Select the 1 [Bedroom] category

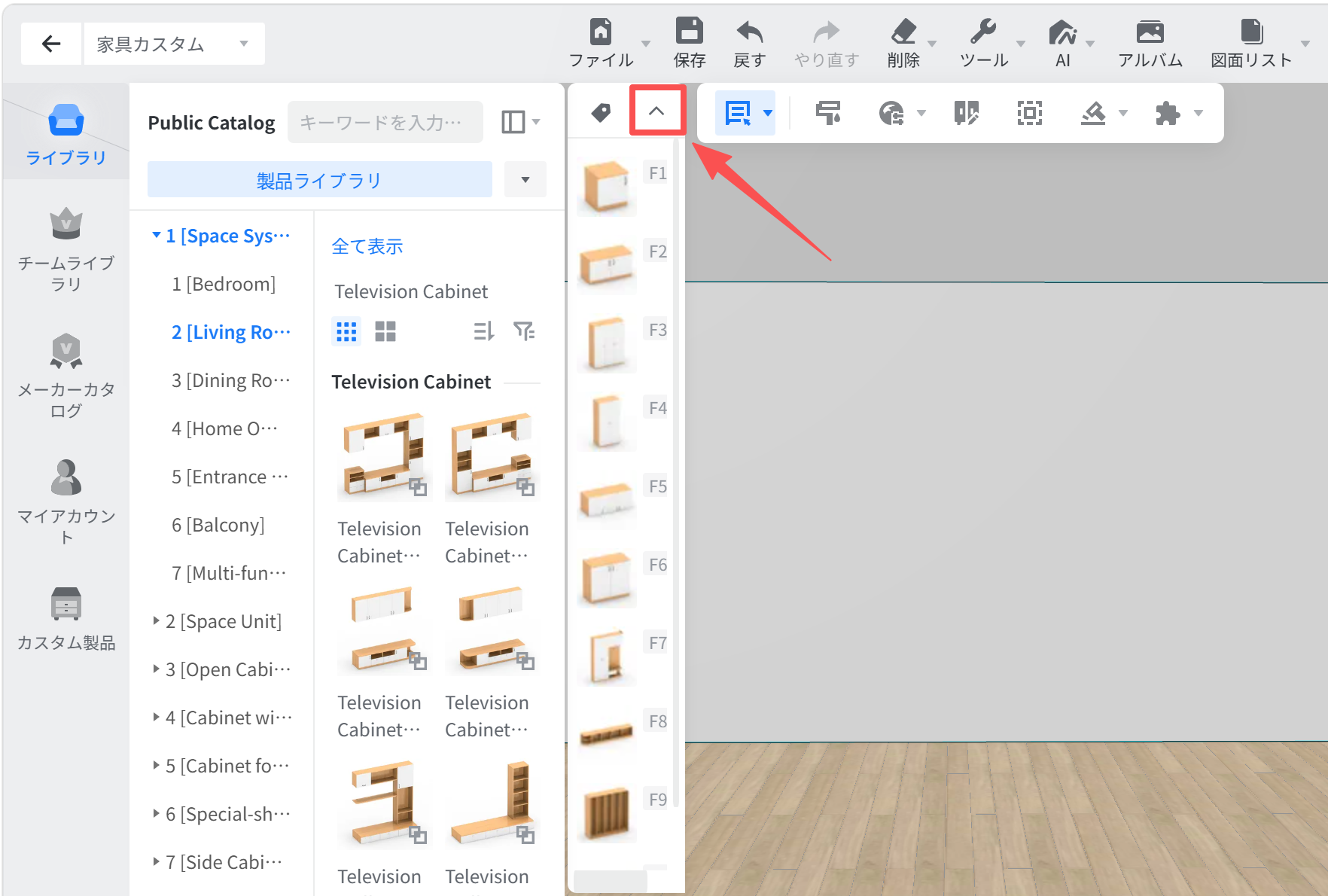pos(224,284)
